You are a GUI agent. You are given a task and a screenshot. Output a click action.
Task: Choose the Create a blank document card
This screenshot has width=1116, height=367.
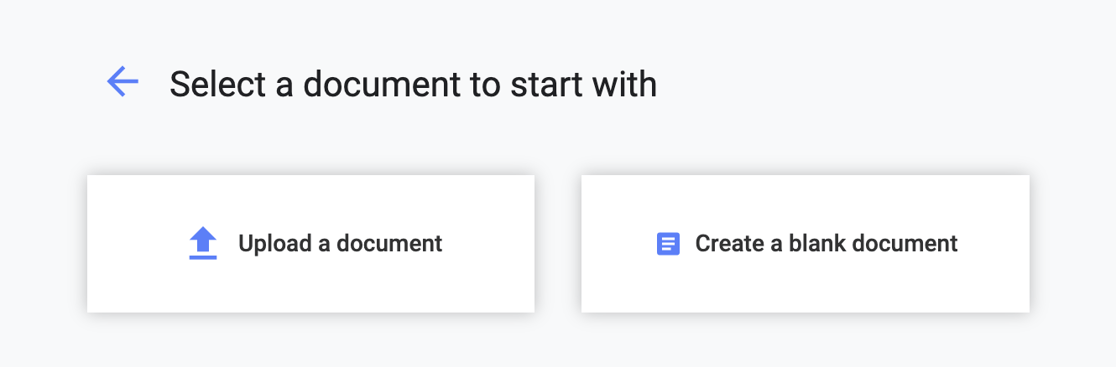click(x=805, y=243)
